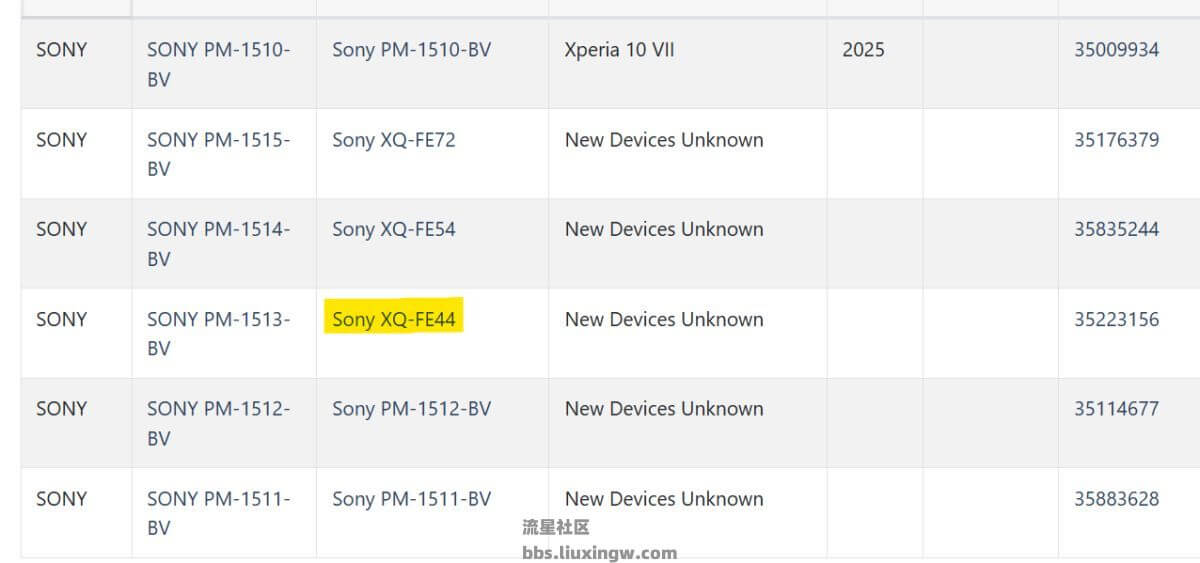This screenshot has height=563, width=1200.
Task: Open the 35883628 number link
Action: coord(1117,498)
